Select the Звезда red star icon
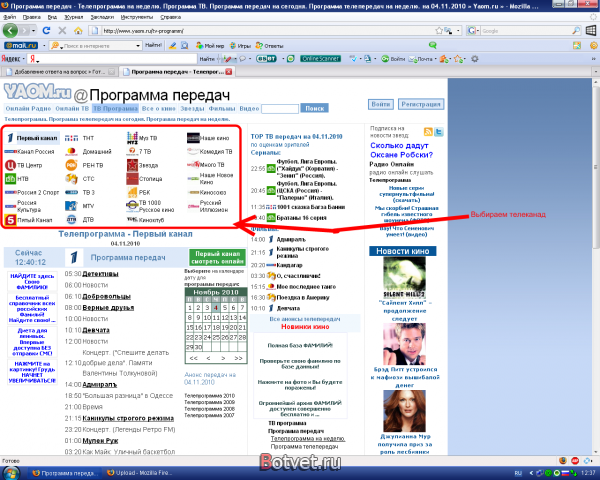The height and width of the screenshot is (480, 600). [x=132, y=165]
